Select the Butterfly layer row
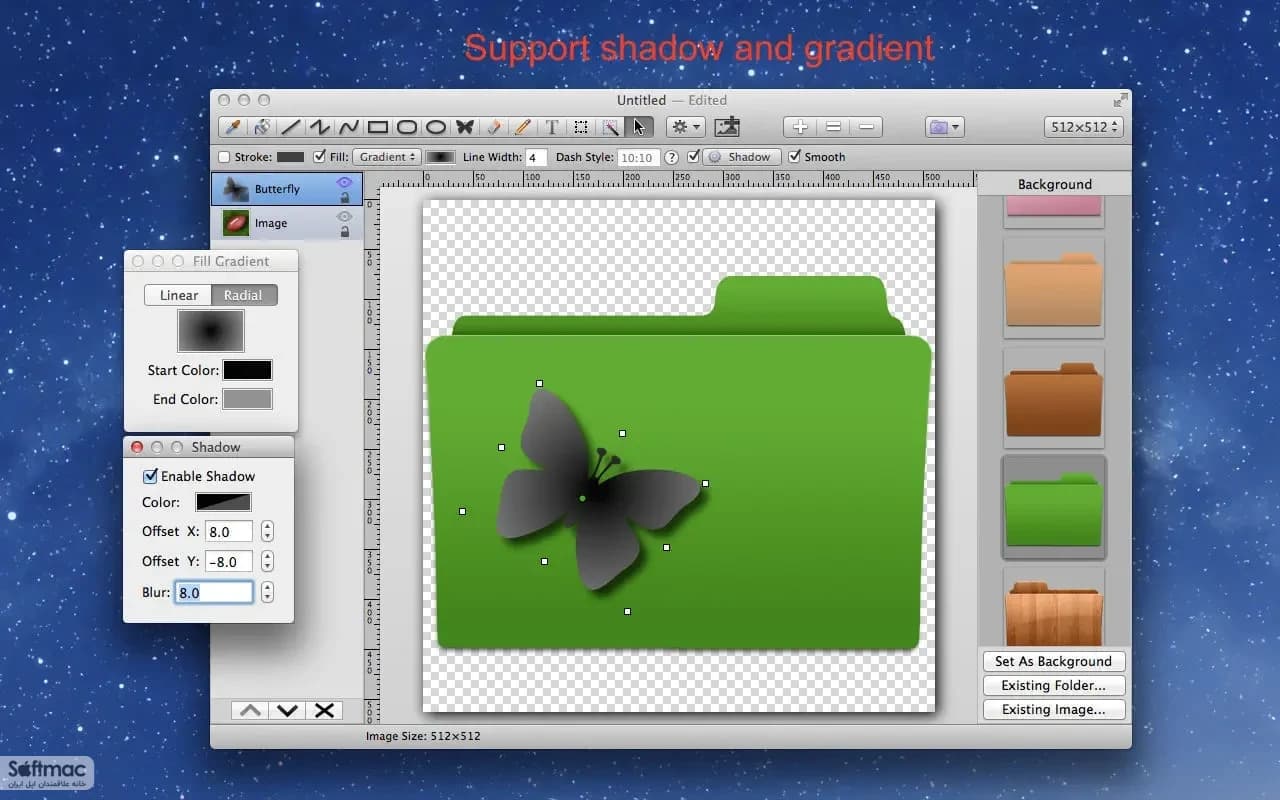 coord(287,189)
